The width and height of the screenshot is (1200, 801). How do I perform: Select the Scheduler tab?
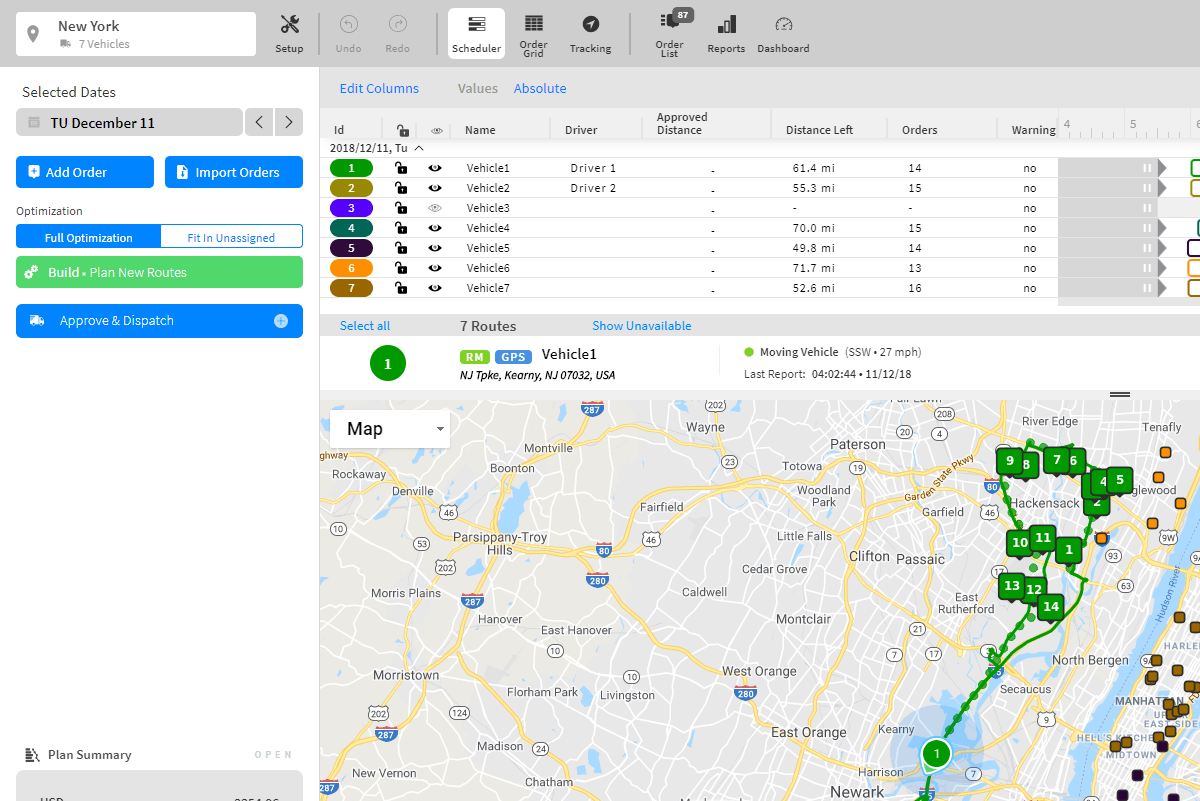click(x=476, y=33)
